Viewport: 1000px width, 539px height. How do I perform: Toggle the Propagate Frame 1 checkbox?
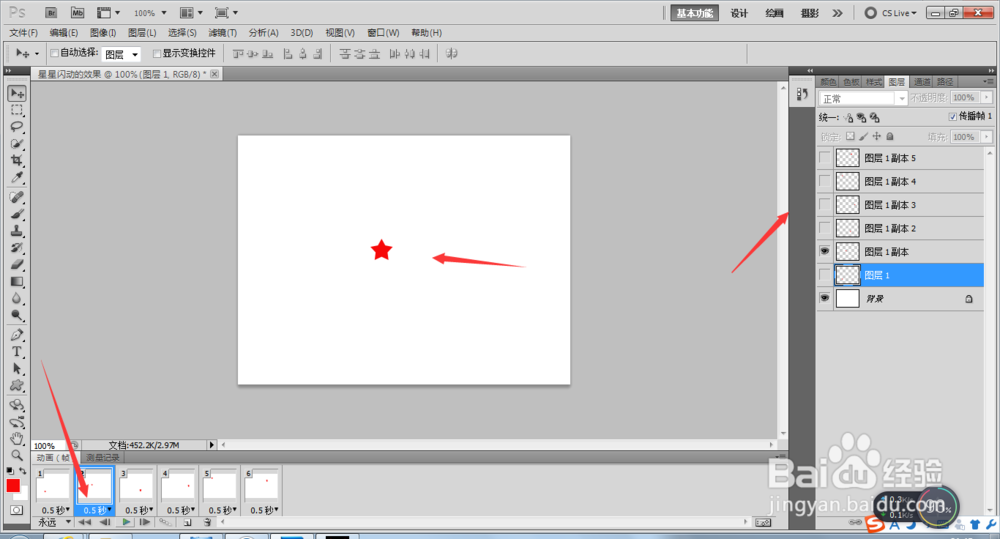(x=952, y=116)
